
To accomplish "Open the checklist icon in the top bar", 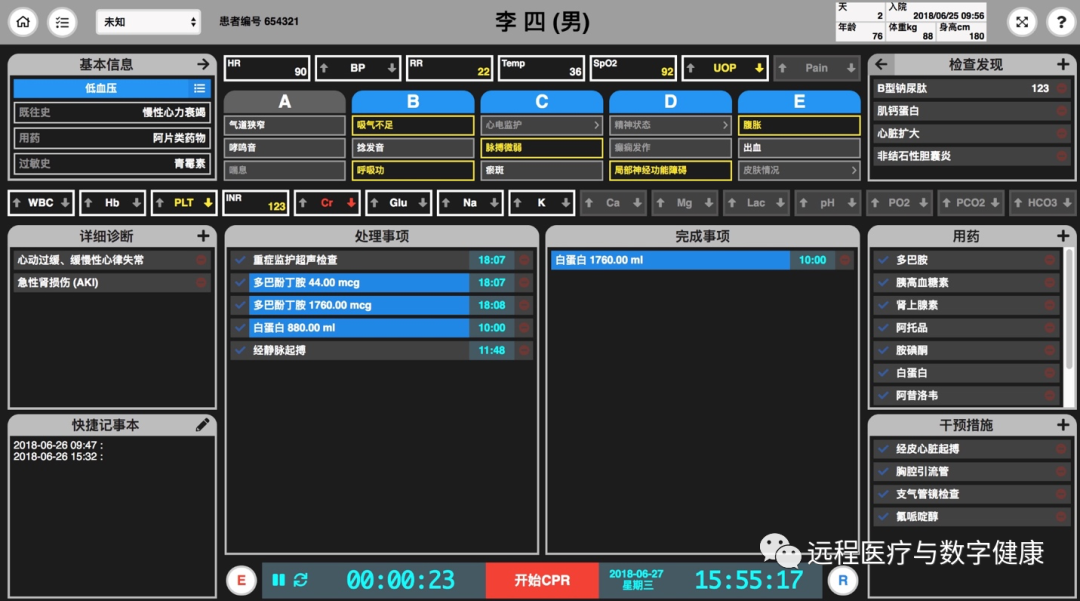I will tap(62, 22).
